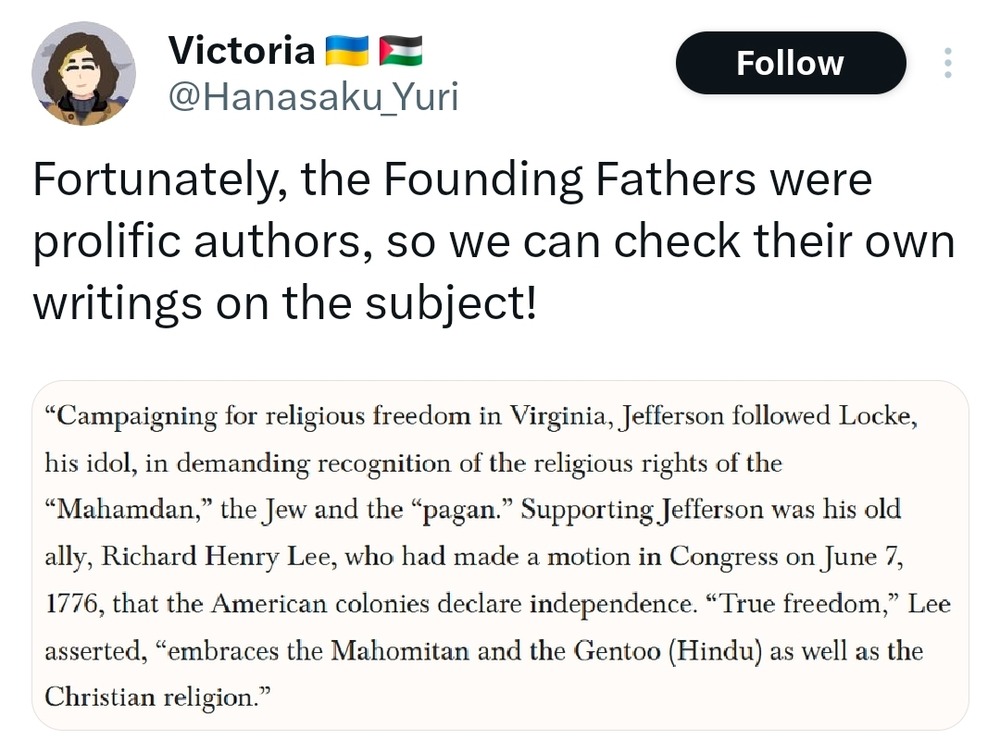Open the Victoria display name link

point(241,49)
